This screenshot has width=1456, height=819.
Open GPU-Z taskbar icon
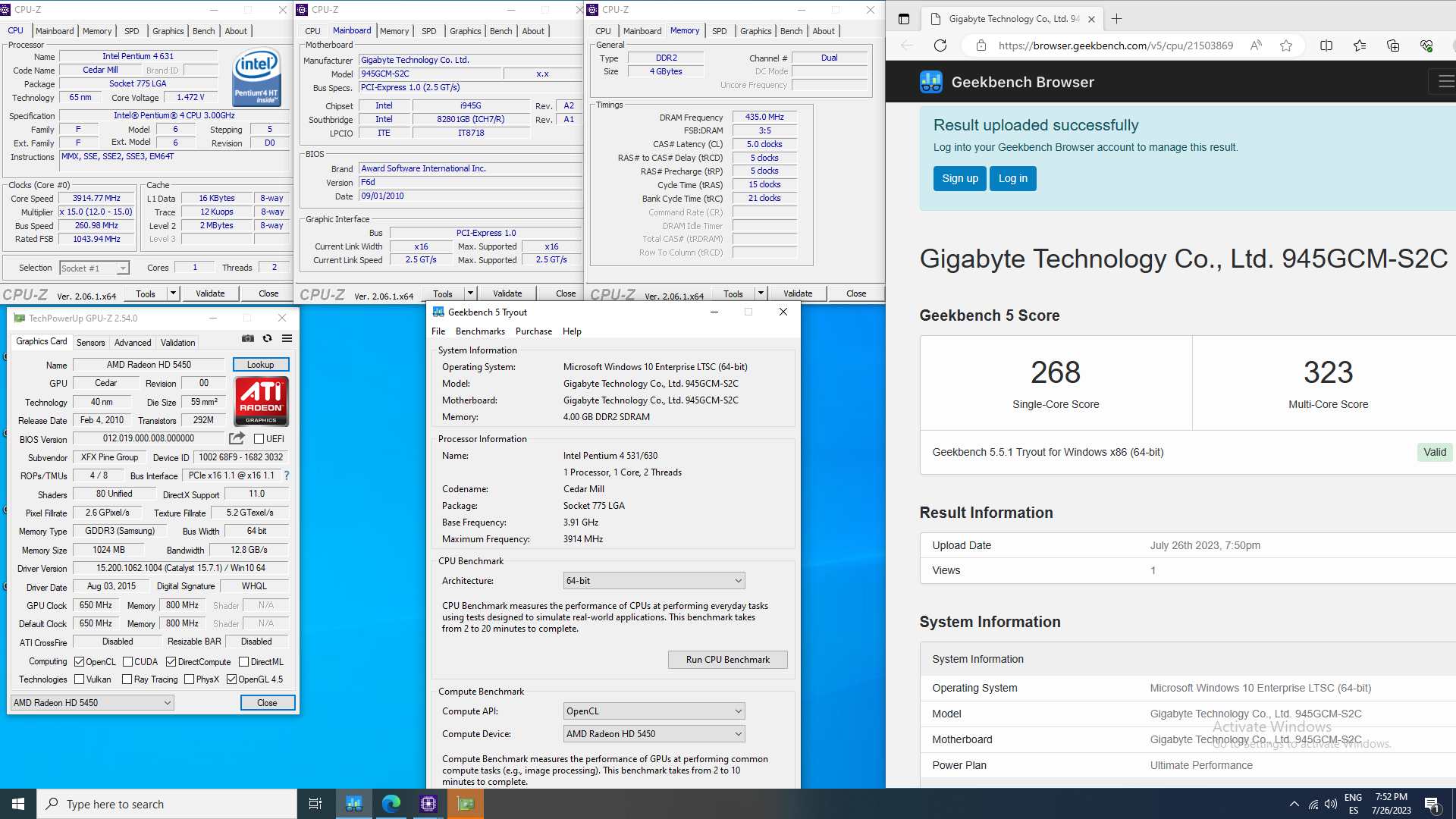click(466, 804)
